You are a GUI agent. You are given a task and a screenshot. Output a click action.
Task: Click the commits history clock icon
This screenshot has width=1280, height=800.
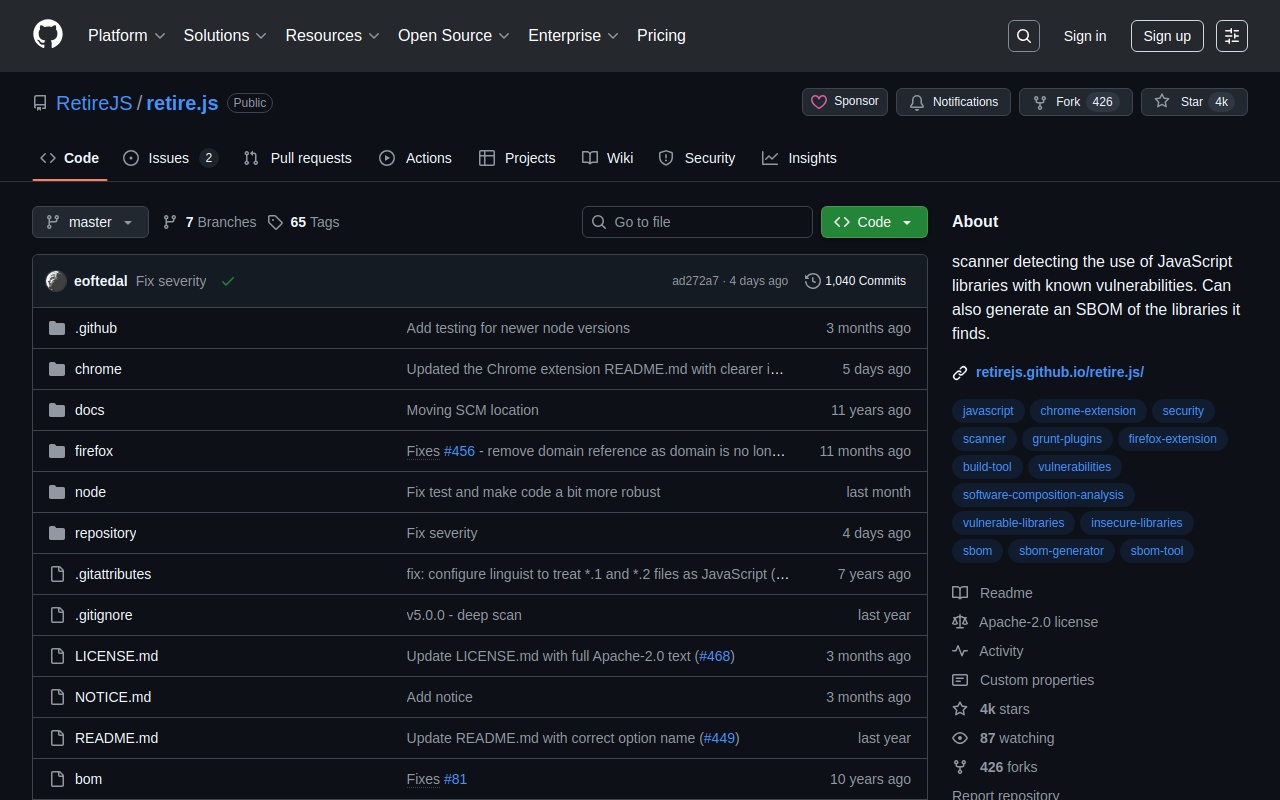813,281
